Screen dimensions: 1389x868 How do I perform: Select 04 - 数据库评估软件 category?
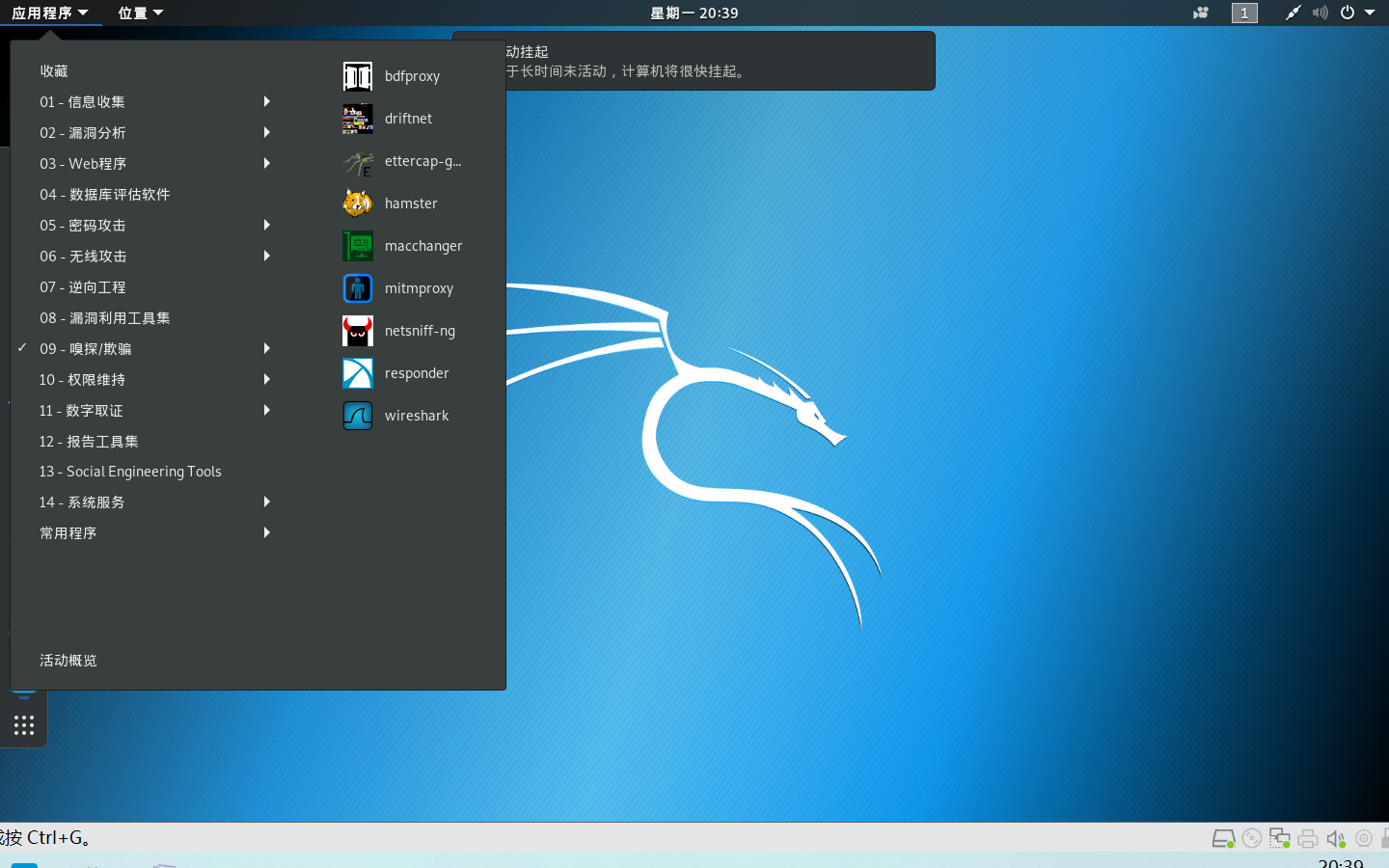[105, 194]
